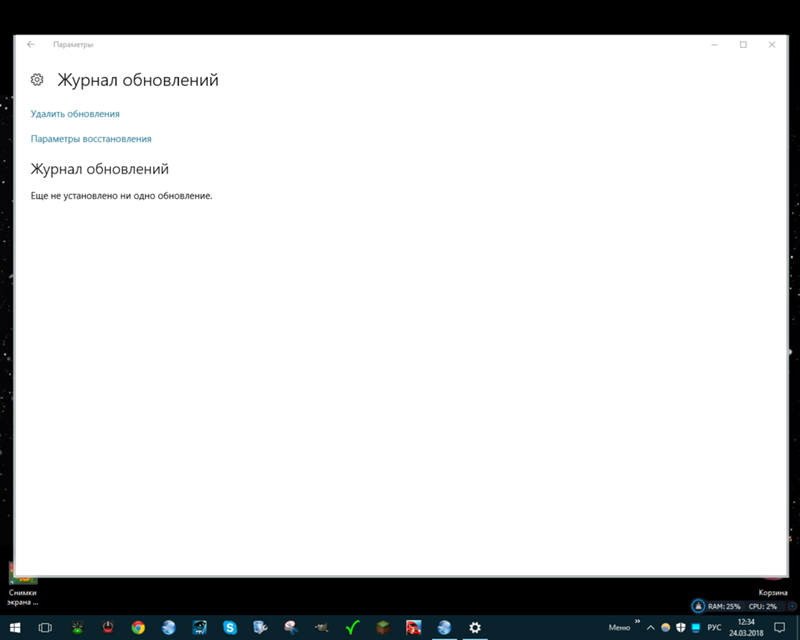Open Windows Defender shield tray icon
This screenshot has height=640, width=800.
[x=681, y=628]
